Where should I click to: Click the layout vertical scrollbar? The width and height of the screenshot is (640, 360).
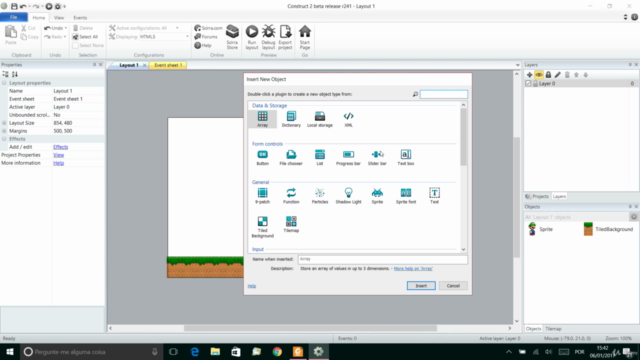pos(516,198)
